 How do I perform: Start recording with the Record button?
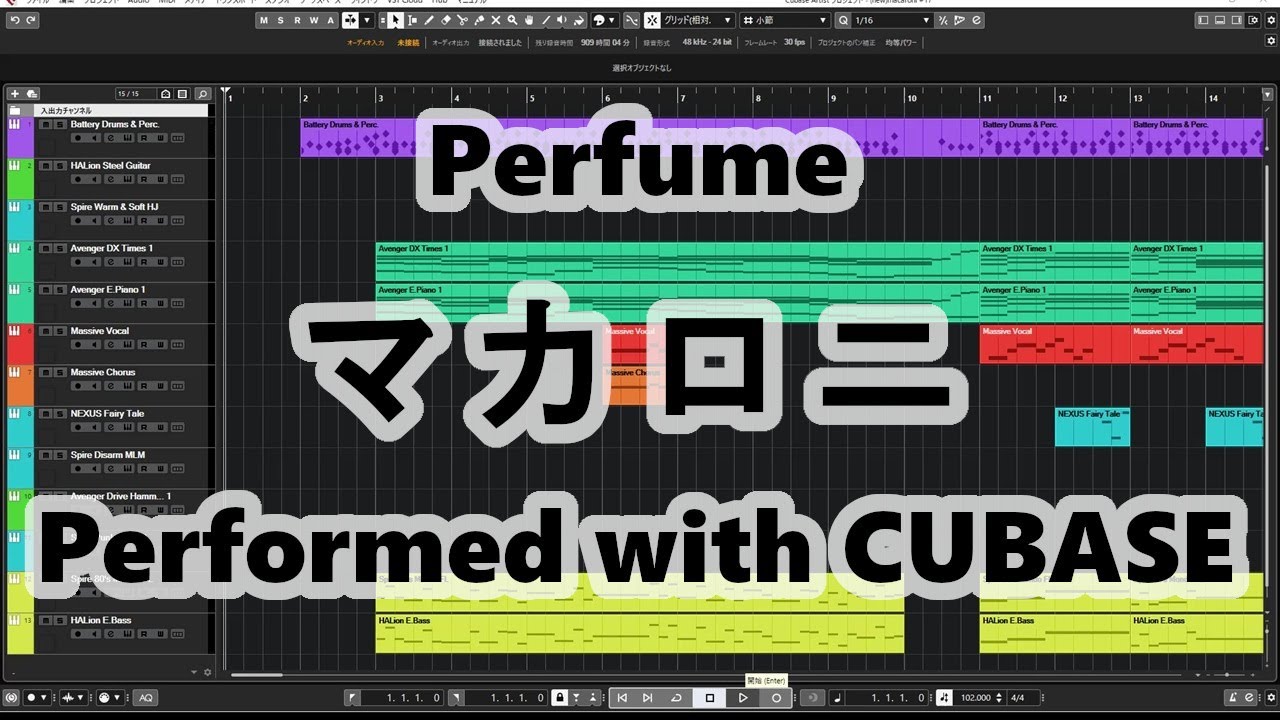point(776,698)
